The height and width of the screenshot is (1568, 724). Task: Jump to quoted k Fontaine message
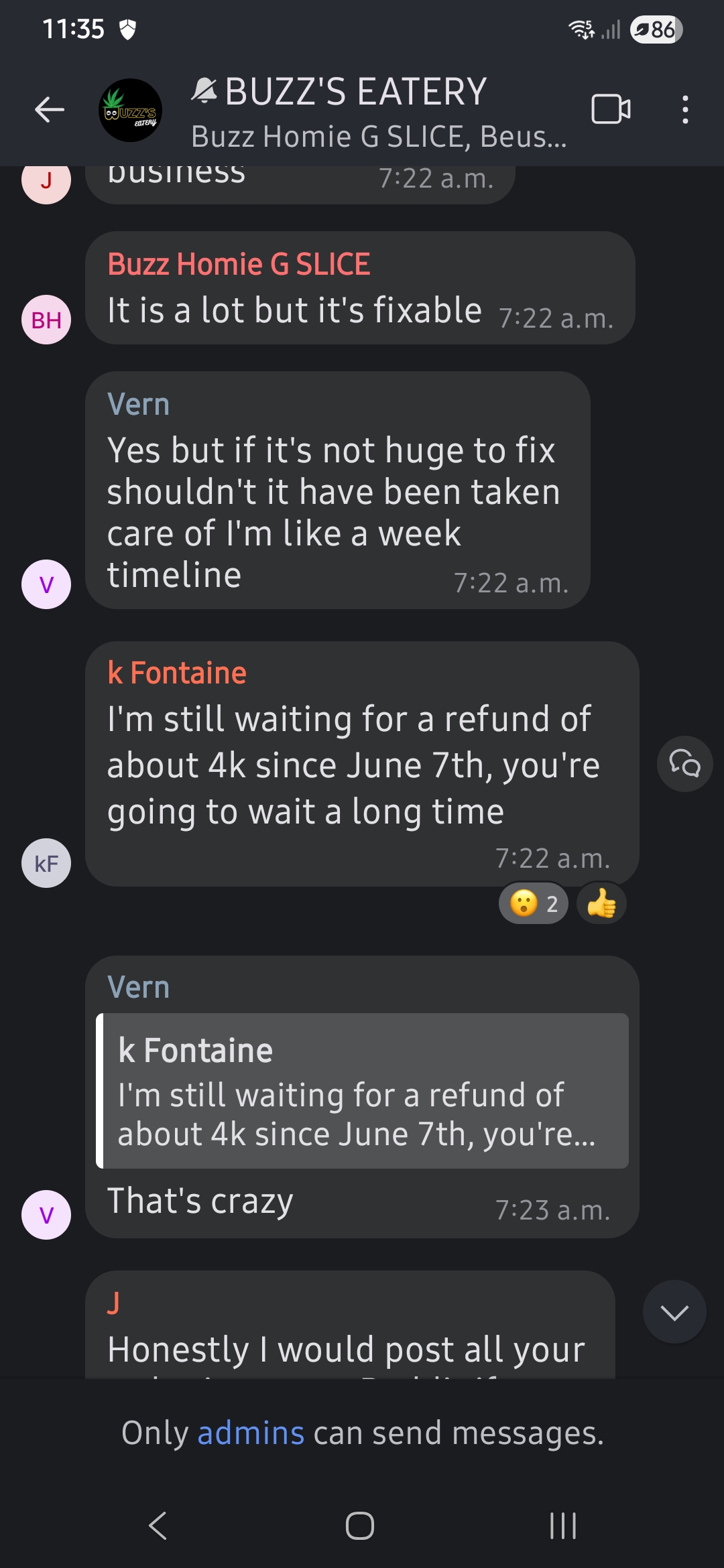tap(362, 1091)
